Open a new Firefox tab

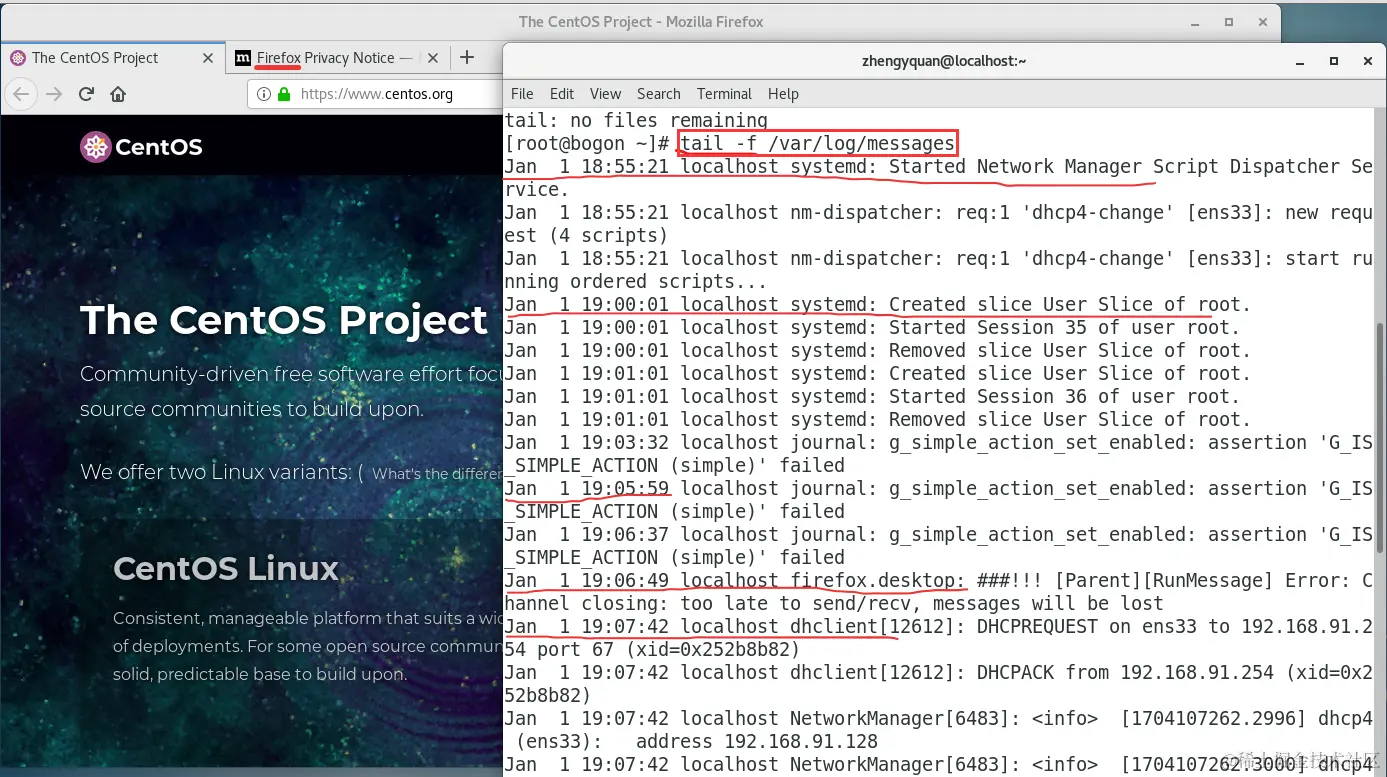click(x=467, y=58)
